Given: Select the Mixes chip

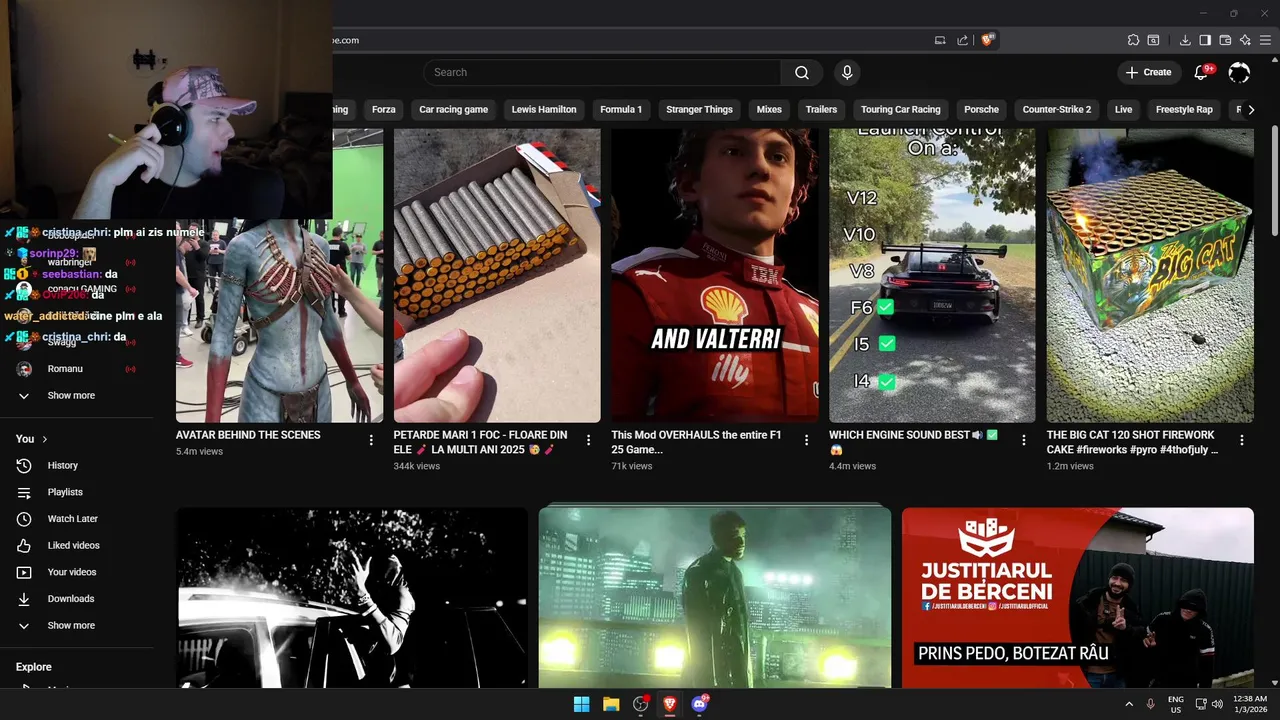Looking at the screenshot, I should [769, 109].
